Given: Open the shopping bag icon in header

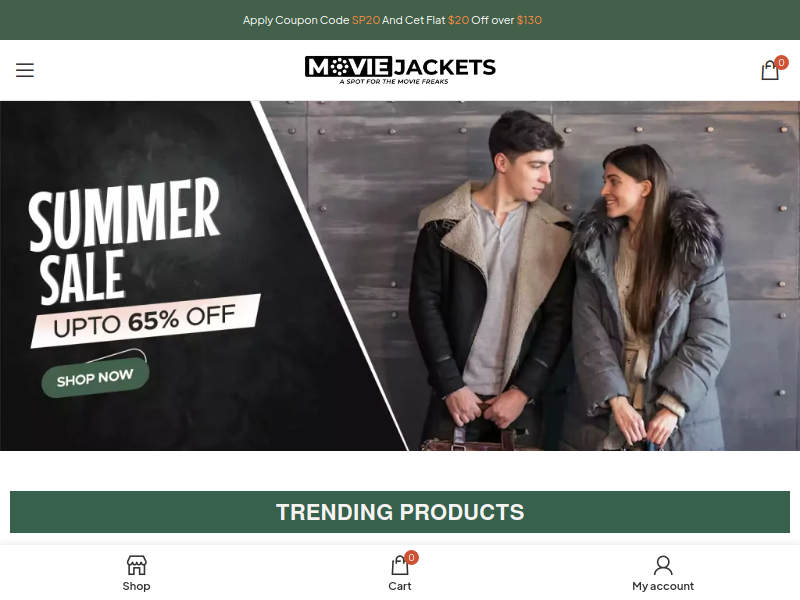Looking at the screenshot, I should pos(770,70).
